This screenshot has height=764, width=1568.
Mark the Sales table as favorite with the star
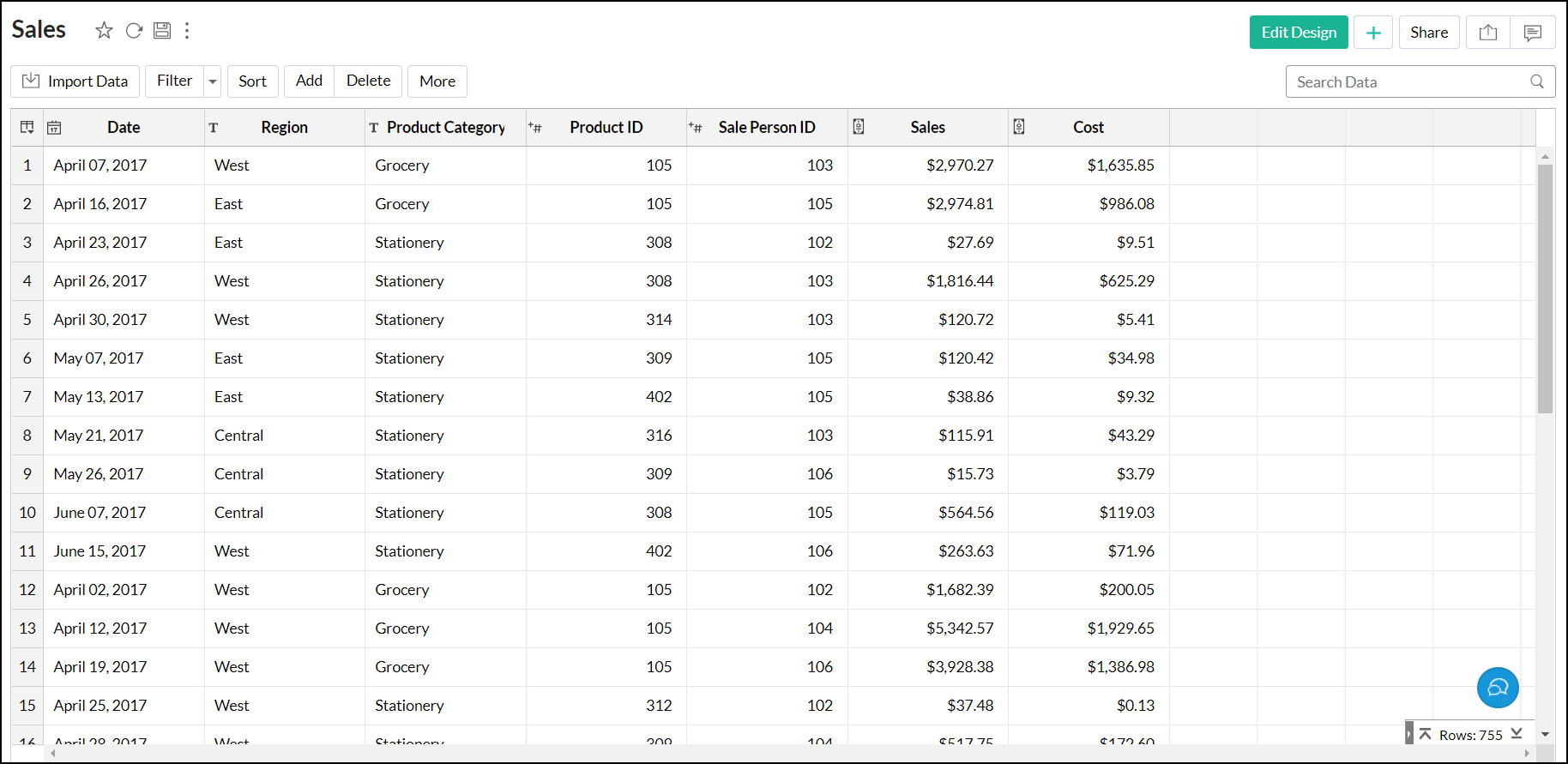tap(104, 31)
